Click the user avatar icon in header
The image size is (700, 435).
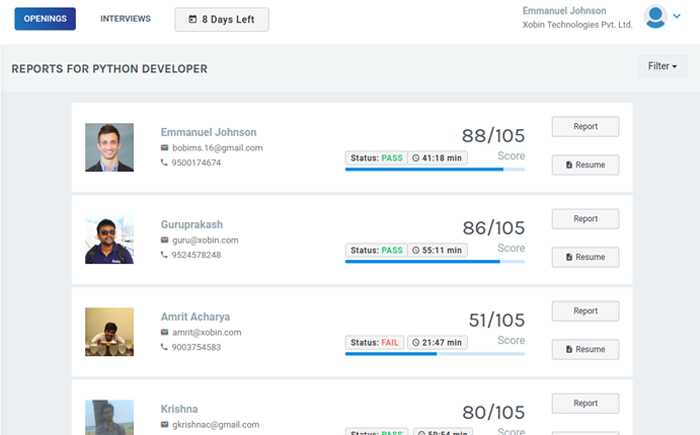[x=655, y=17]
